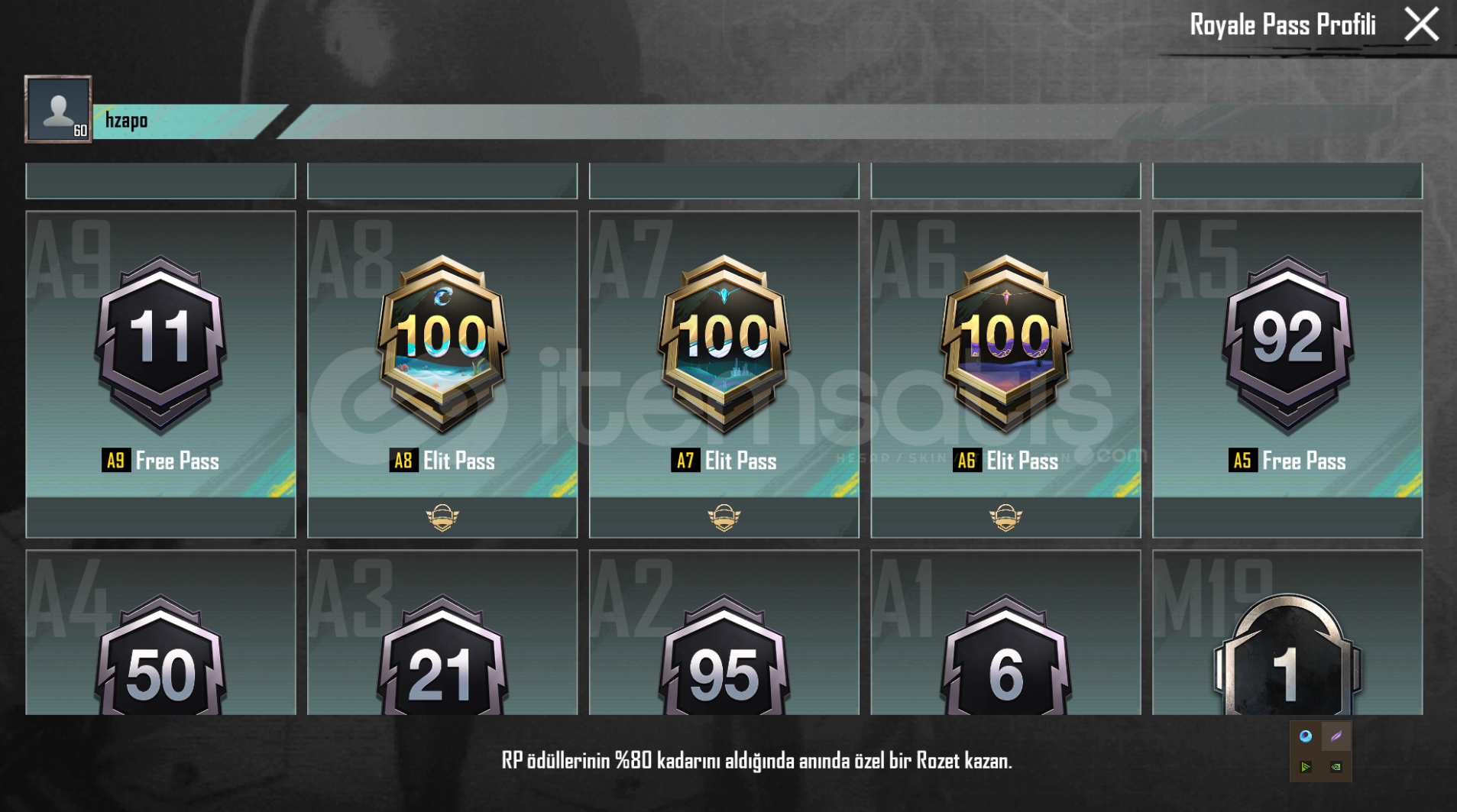Open the A2 season card showing 95
1457x812 pixels.
(724, 632)
